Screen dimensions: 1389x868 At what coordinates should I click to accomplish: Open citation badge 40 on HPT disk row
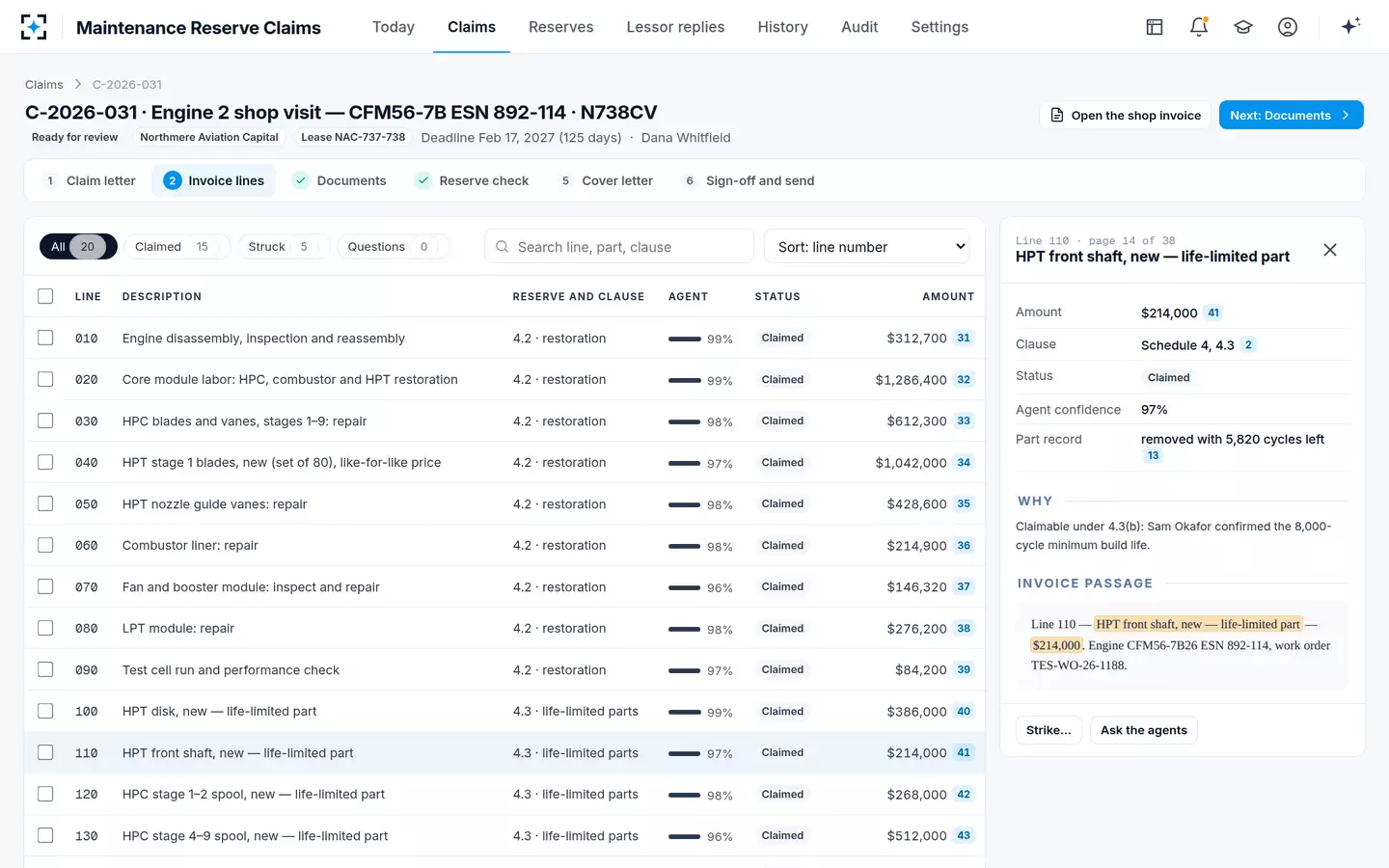click(x=964, y=711)
